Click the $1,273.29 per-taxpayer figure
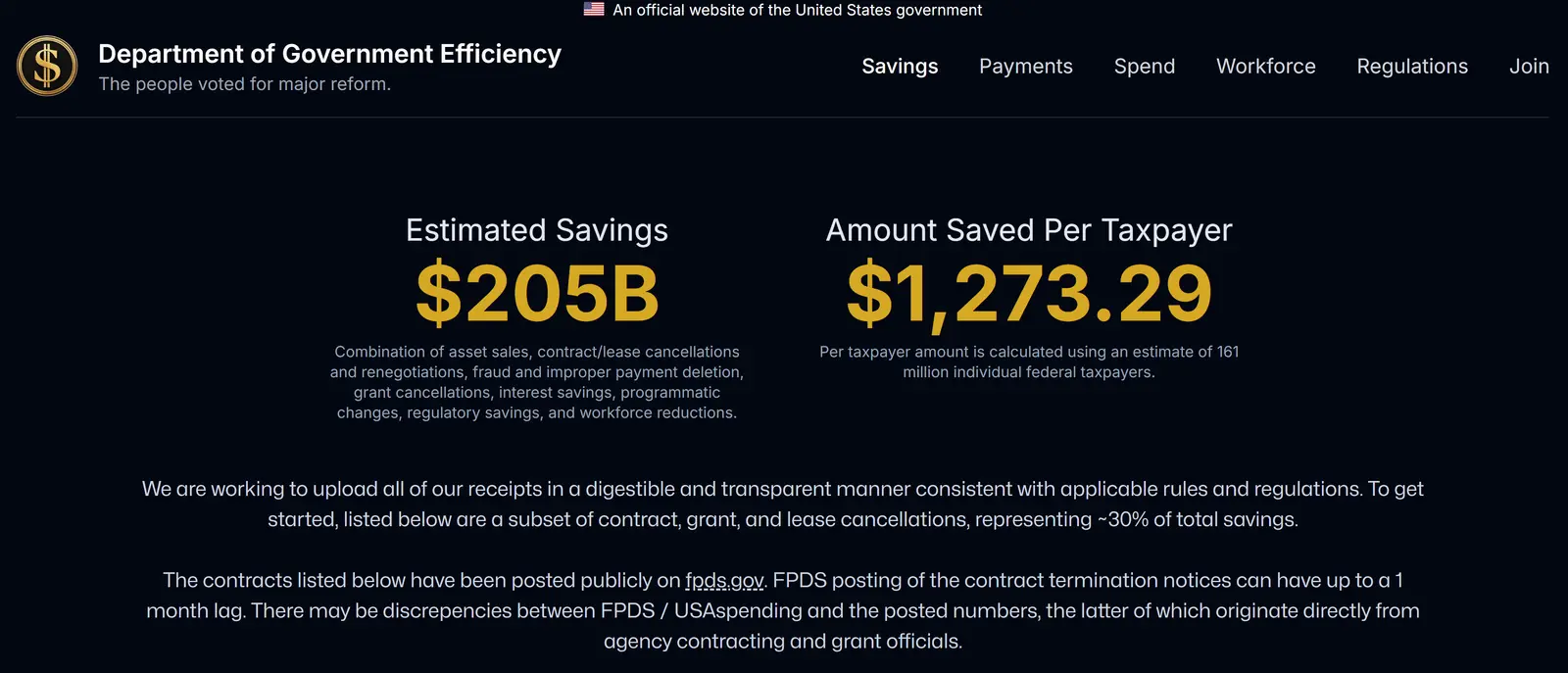The width and height of the screenshot is (1568, 673). coord(1028,293)
